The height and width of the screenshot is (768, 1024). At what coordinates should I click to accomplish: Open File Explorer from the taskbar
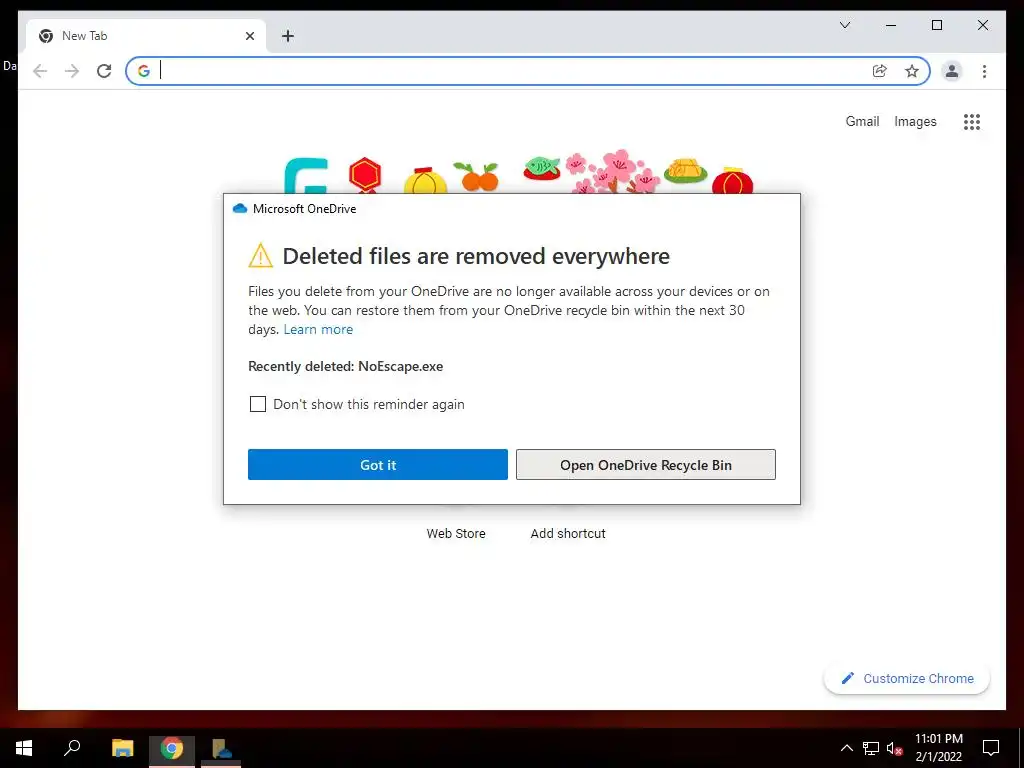point(122,748)
